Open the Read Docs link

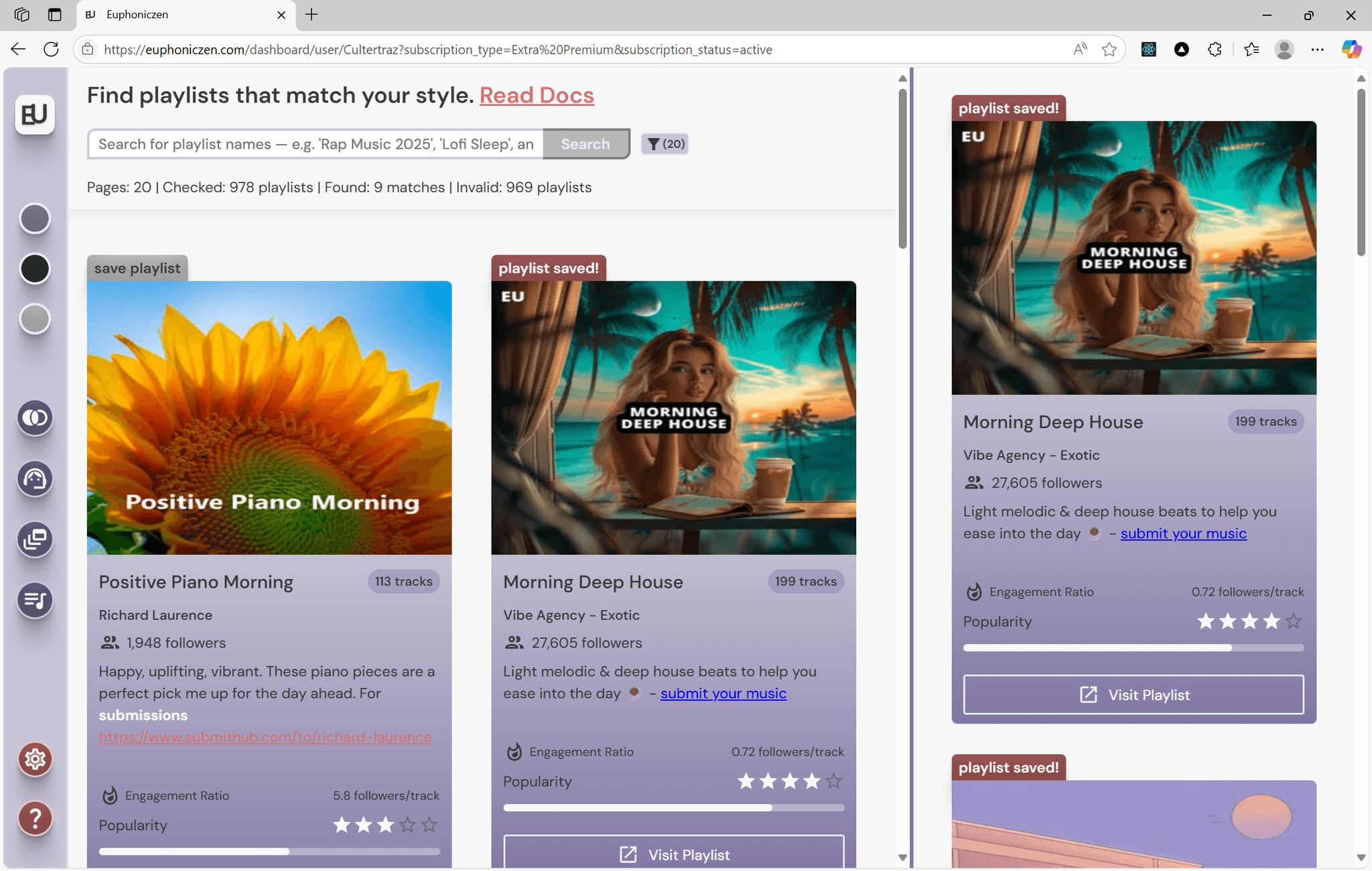click(537, 95)
